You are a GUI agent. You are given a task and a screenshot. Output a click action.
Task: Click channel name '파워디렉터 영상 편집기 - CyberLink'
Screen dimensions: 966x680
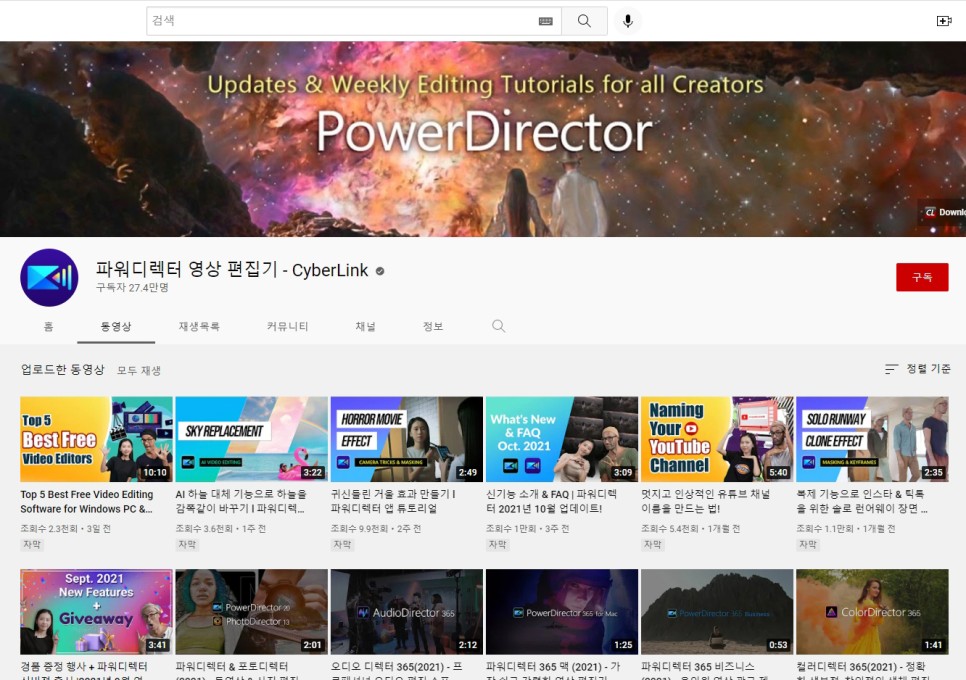point(232,270)
